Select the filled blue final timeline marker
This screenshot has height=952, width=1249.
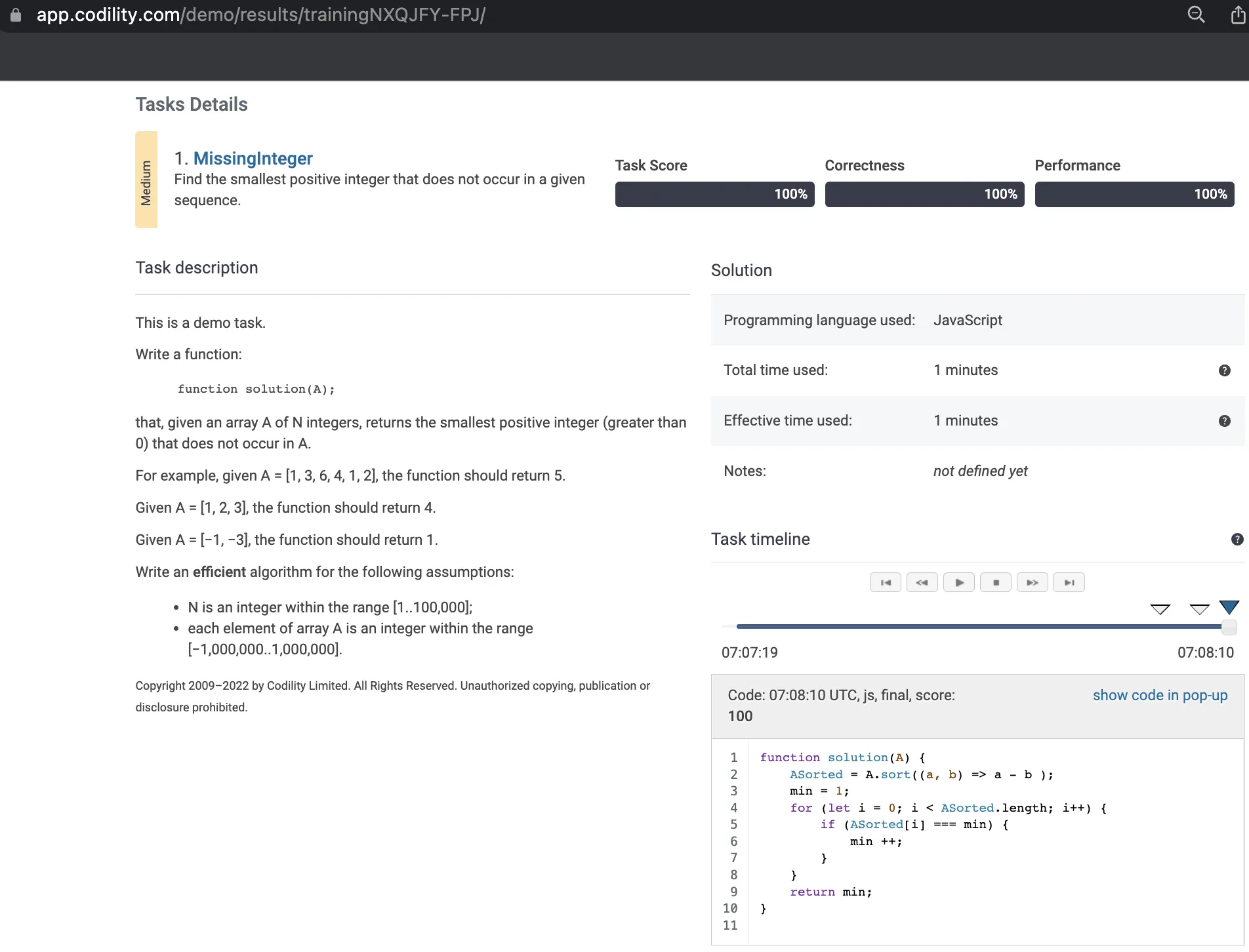point(1229,607)
